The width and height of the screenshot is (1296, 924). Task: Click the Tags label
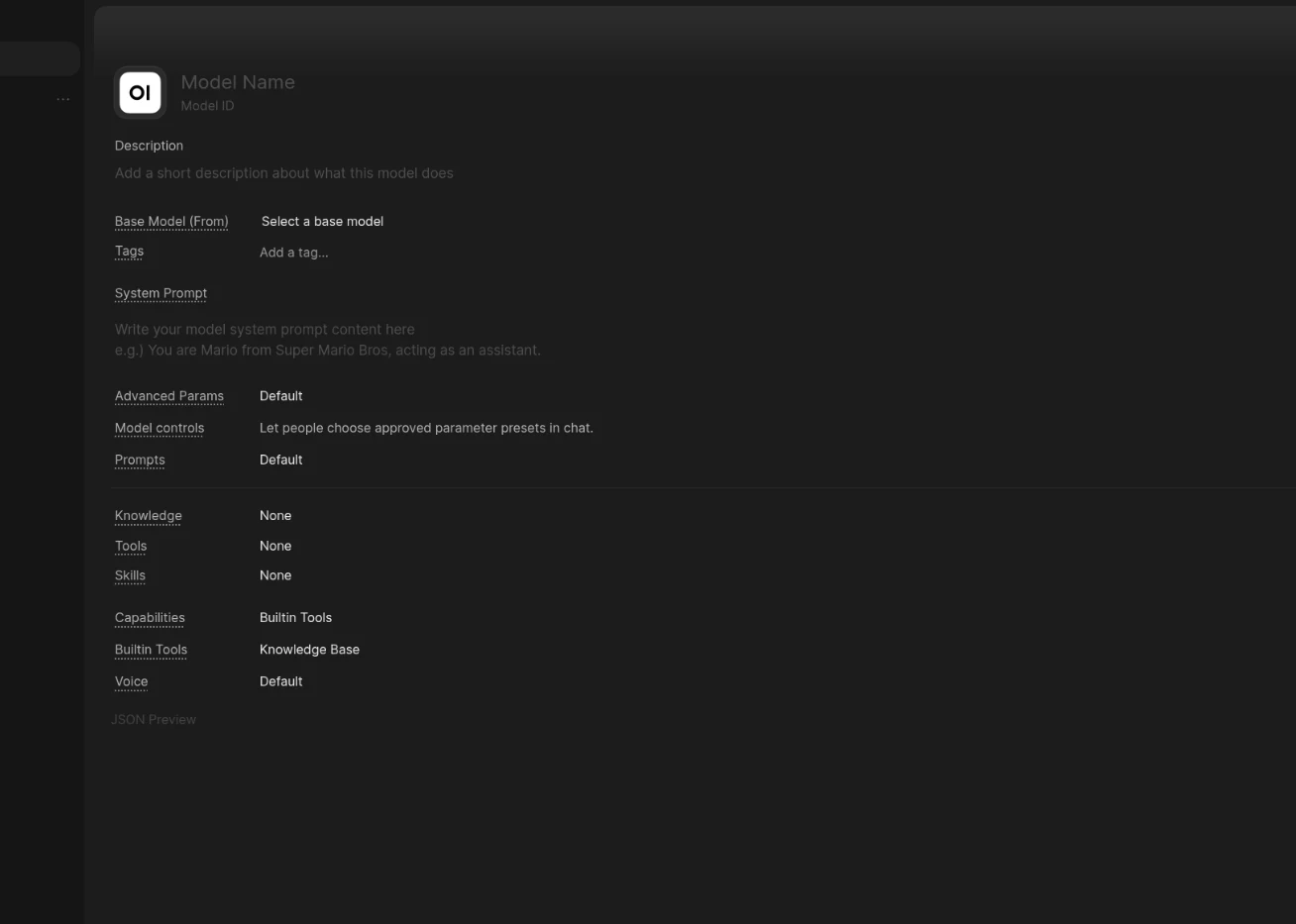point(129,252)
